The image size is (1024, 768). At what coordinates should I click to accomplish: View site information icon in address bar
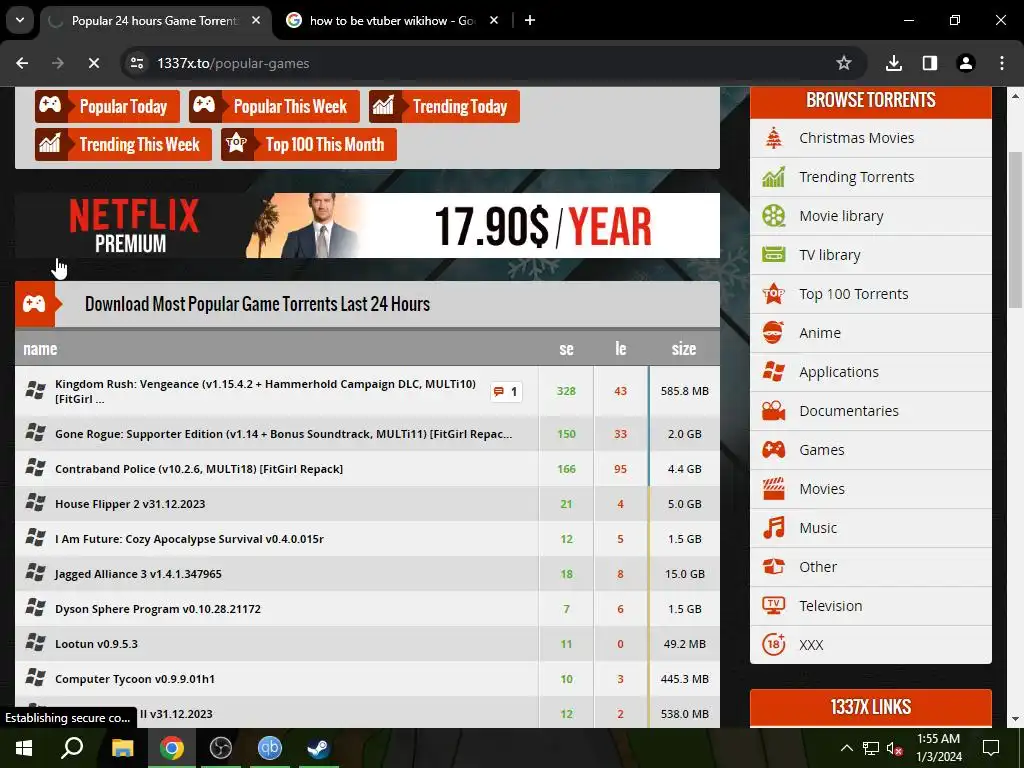(137, 63)
